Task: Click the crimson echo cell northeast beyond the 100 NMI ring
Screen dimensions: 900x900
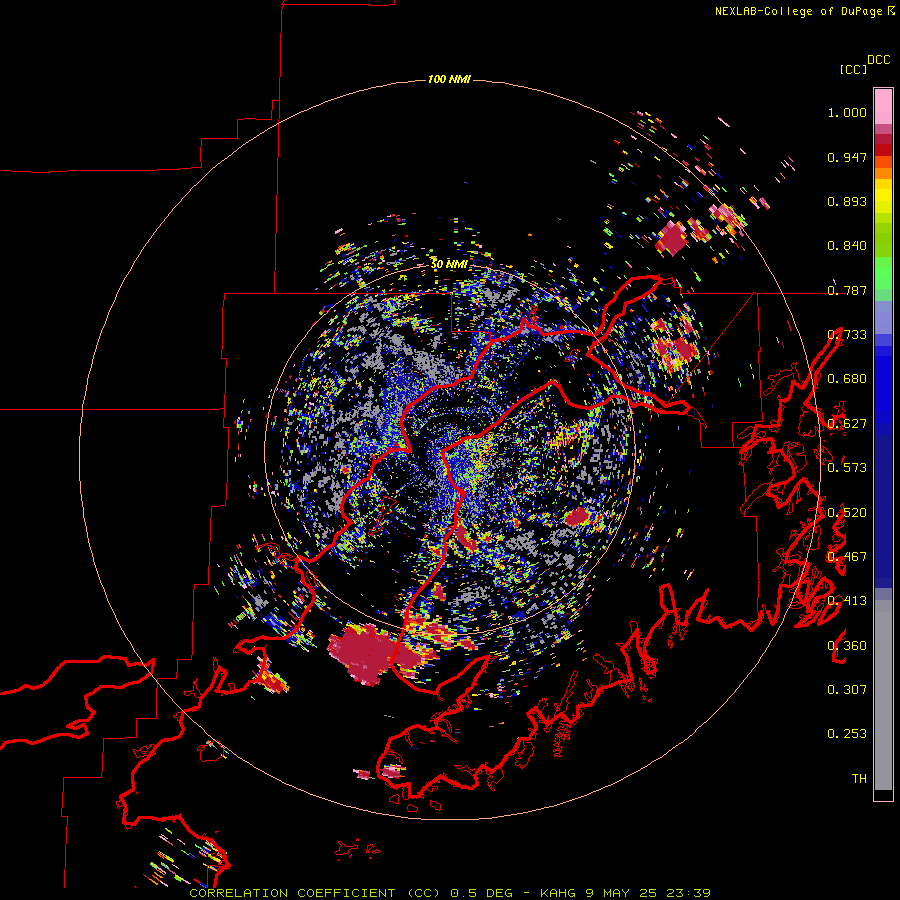Action: point(671,238)
